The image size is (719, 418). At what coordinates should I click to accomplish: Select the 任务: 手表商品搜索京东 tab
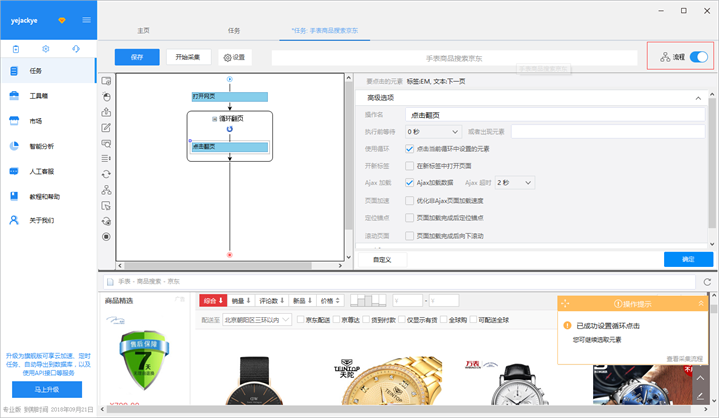coord(325,31)
